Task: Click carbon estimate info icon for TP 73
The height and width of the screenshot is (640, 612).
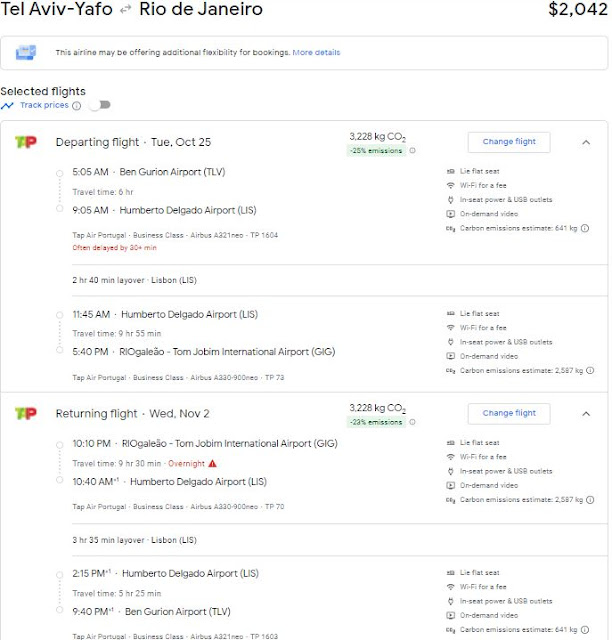Action: pyautogui.click(x=585, y=370)
